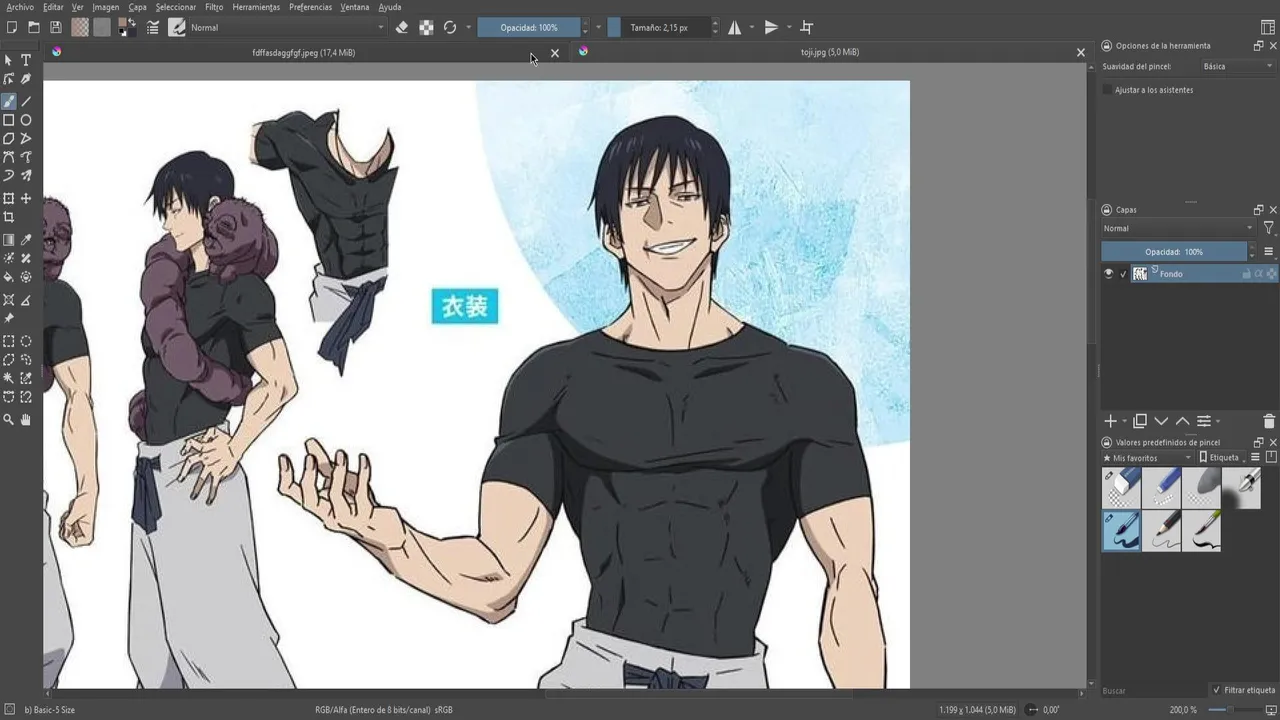Duplicate the layer in Capas panel

point(1140,422)
